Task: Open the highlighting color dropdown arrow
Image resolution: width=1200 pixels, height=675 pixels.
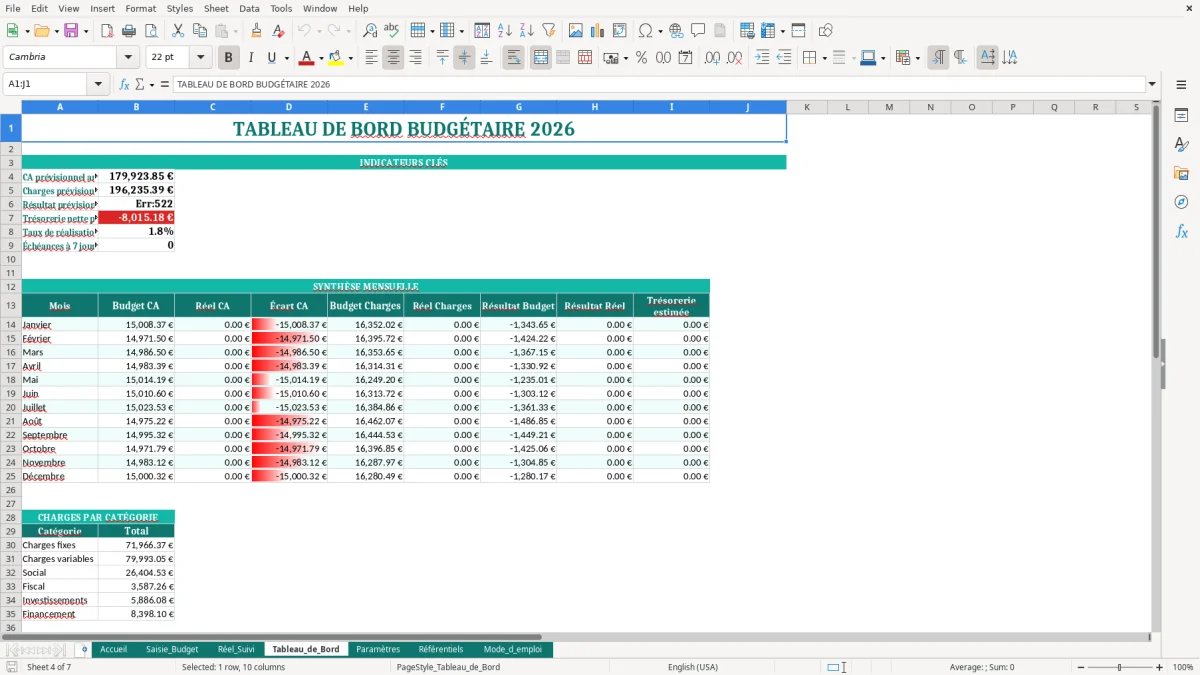Action: tap(350, 58)
